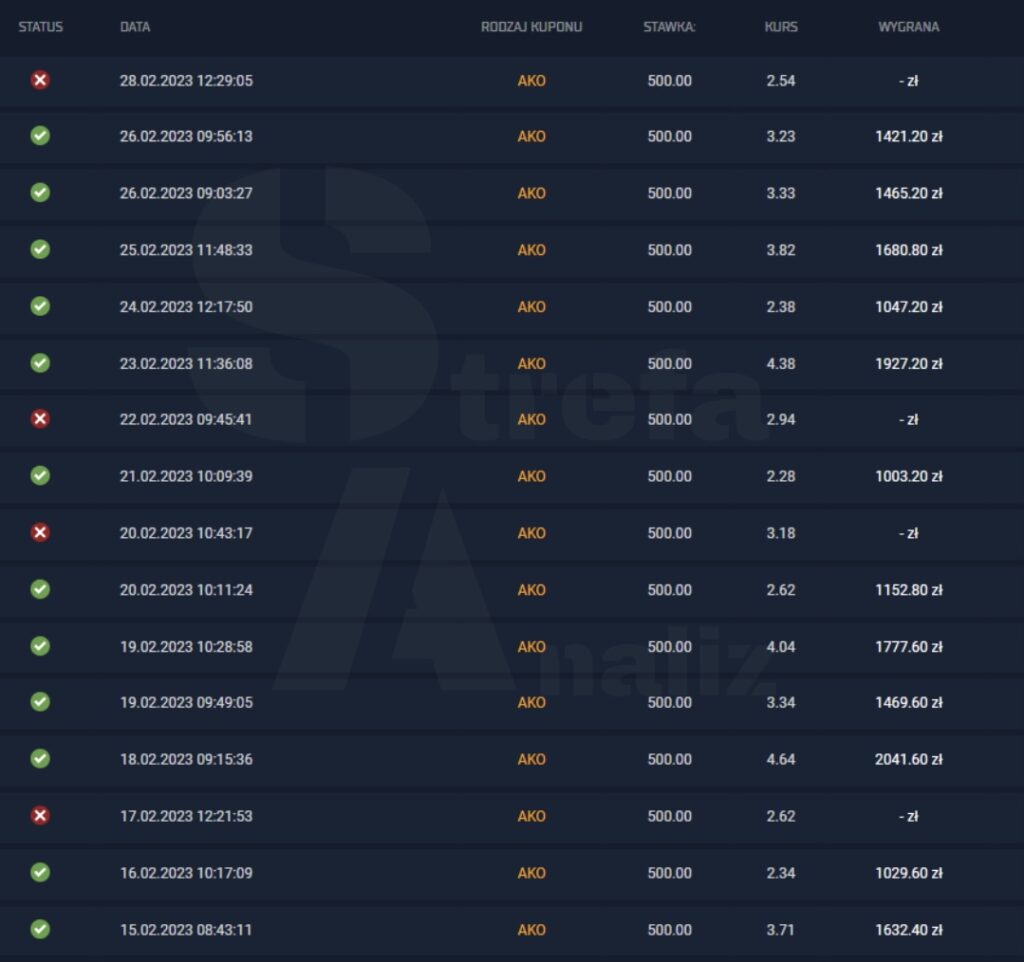Click the 2.28 odds value

coord(781,476)
